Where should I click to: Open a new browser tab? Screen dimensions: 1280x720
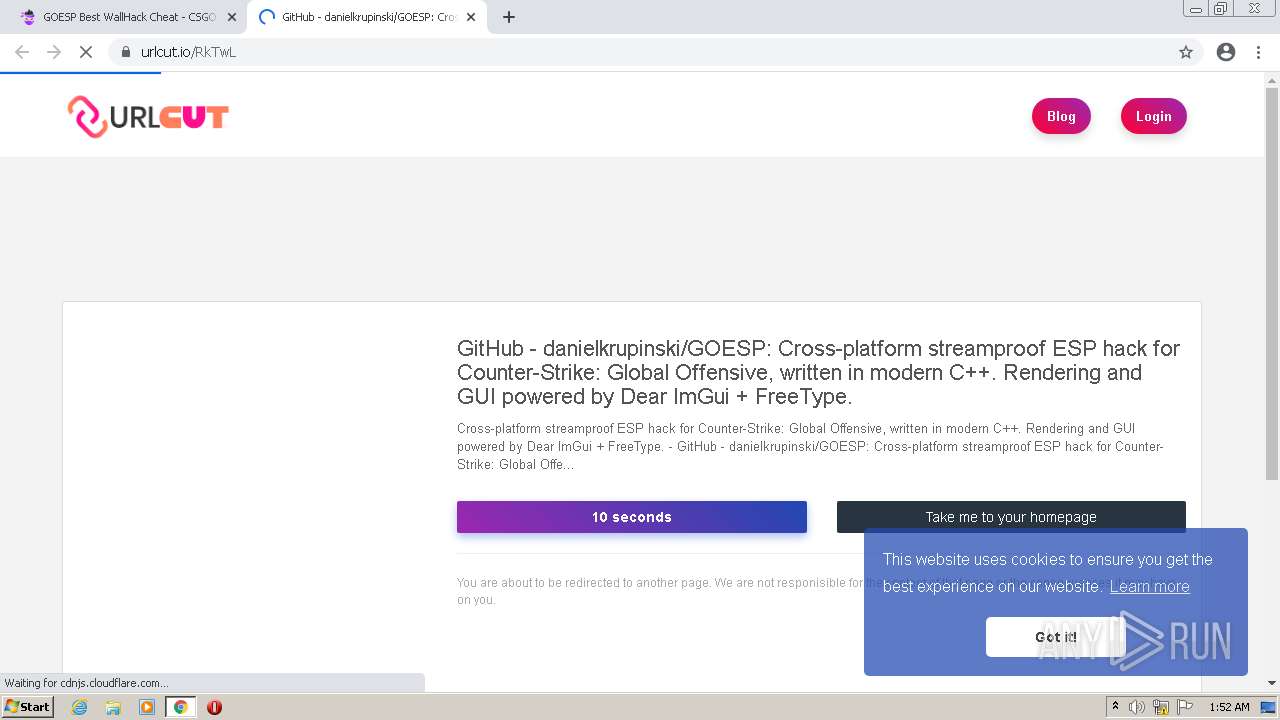coord(508,17)
